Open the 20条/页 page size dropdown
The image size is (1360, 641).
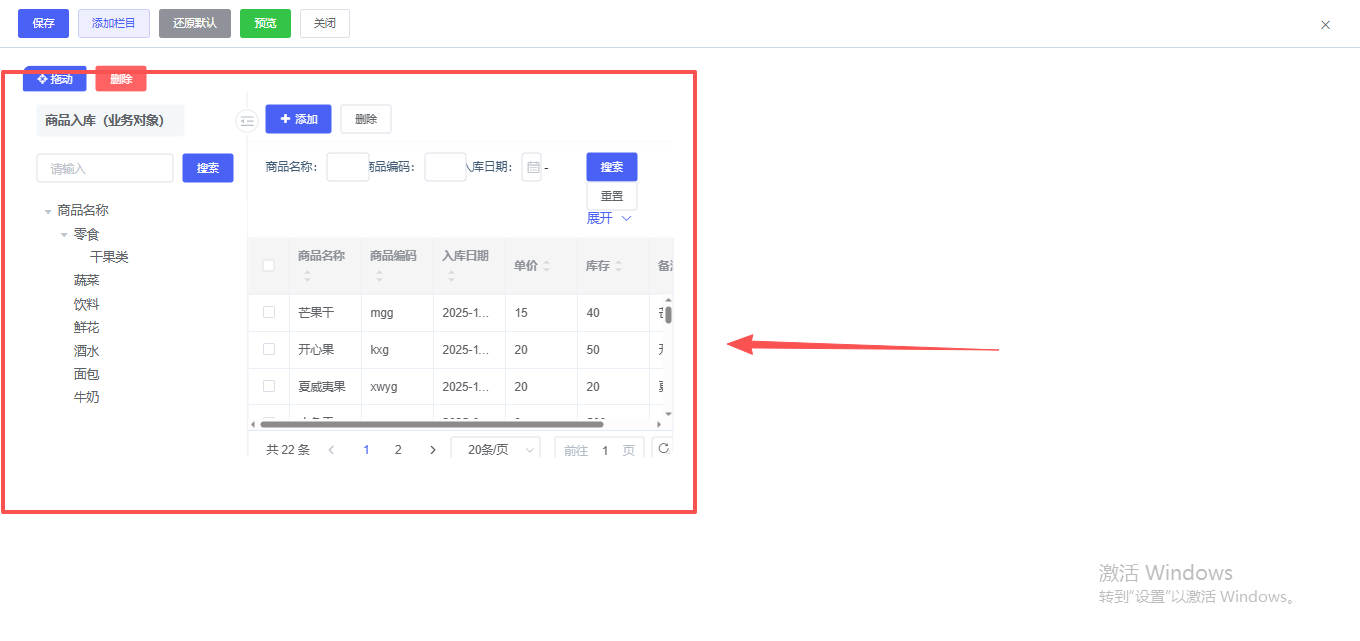[495, 450]
